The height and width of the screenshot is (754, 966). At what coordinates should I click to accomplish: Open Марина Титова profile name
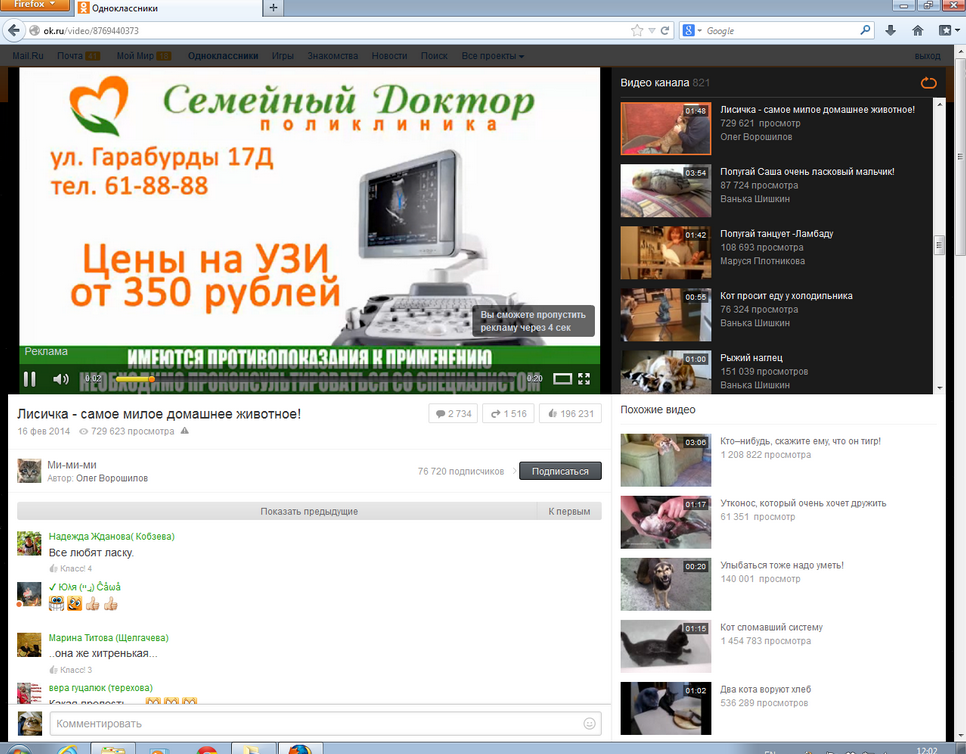(x=108, y=638)
